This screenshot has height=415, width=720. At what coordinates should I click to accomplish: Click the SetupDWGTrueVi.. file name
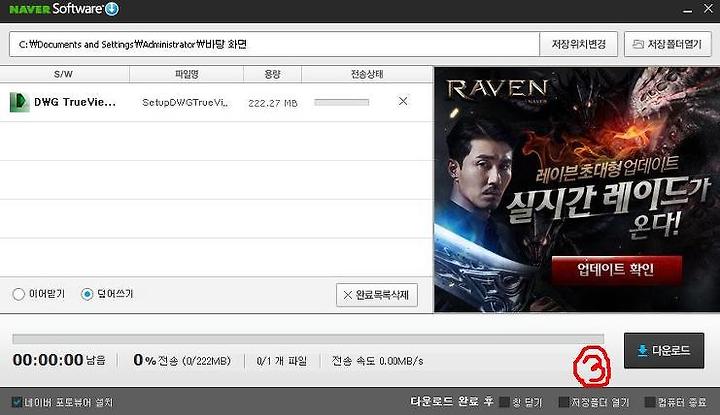tap(185, 102)
